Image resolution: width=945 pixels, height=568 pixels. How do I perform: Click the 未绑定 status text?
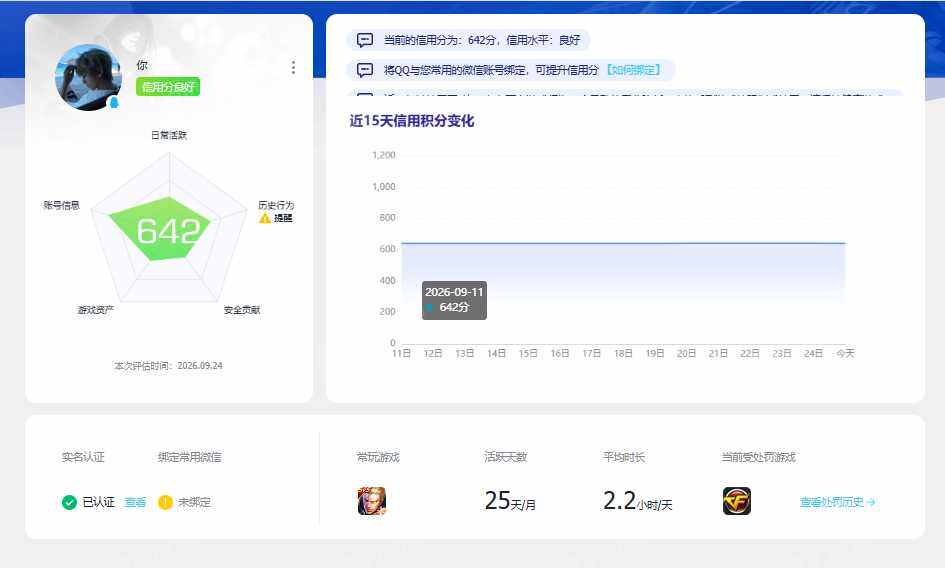[194, 502]
